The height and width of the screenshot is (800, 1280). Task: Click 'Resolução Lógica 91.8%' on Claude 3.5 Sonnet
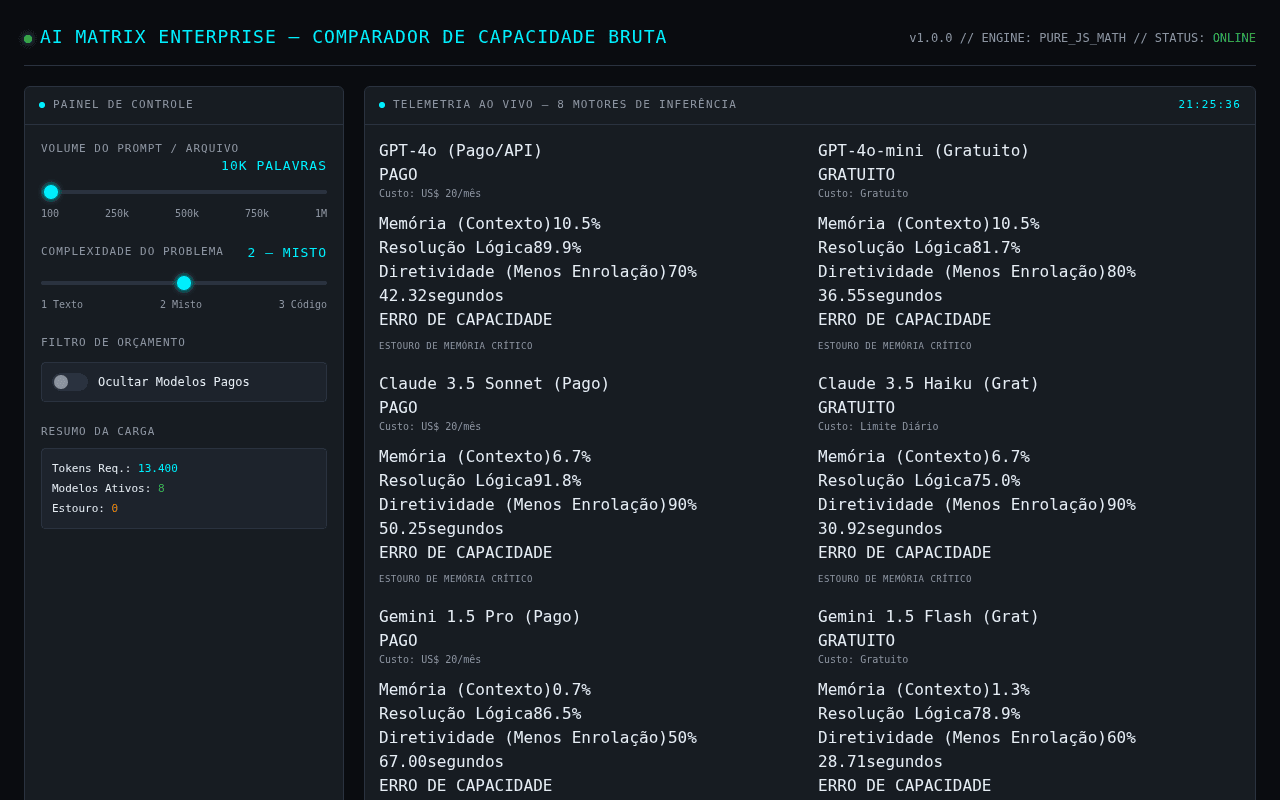pos(480,481)
